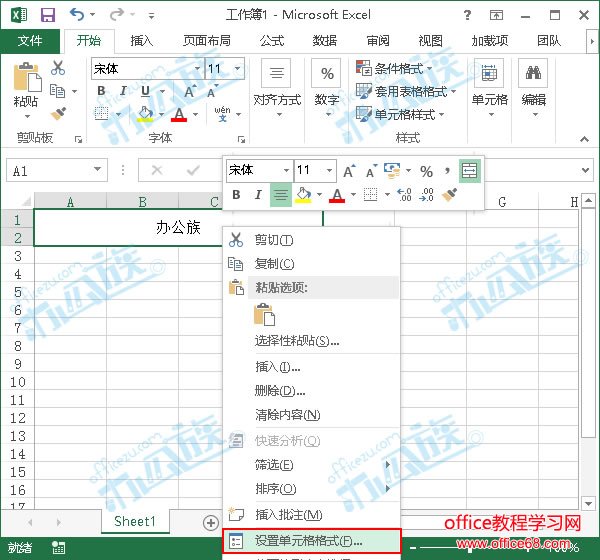Cut selection using ribbon scissors icon
This screenshot has height=560, width=600.
pos(58,68)
